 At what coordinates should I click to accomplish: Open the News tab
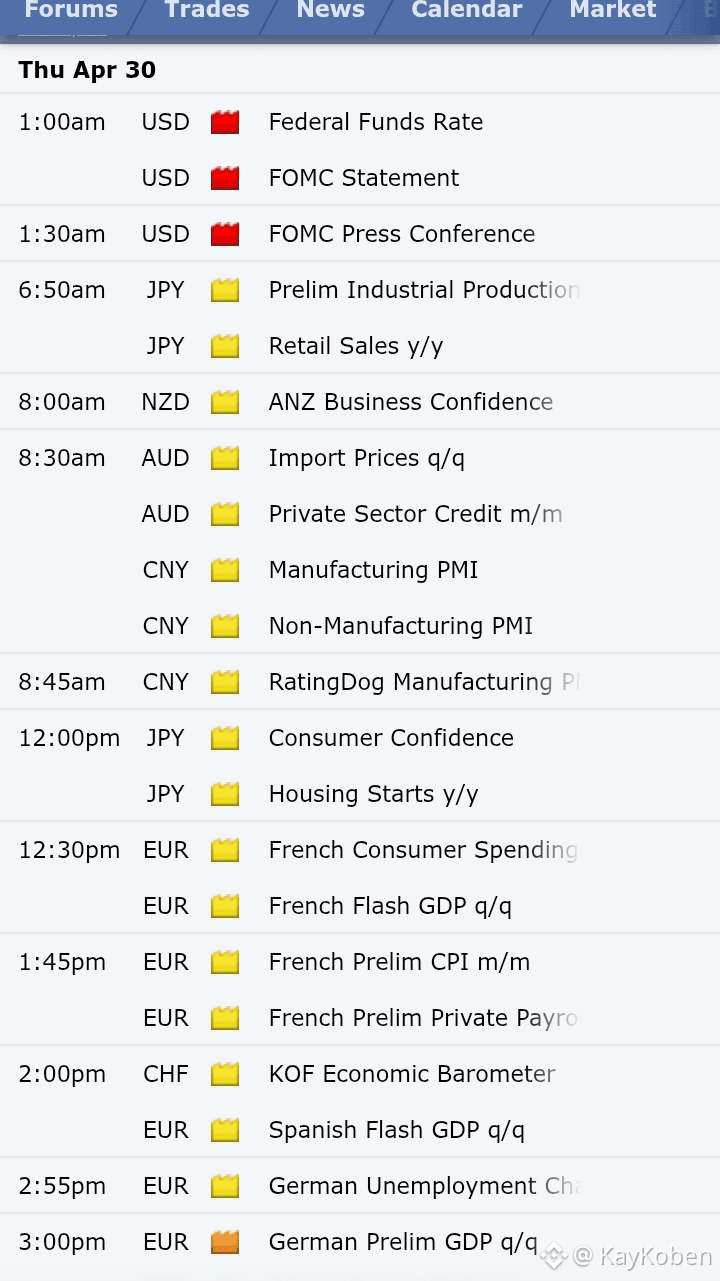tap(331, 11)
